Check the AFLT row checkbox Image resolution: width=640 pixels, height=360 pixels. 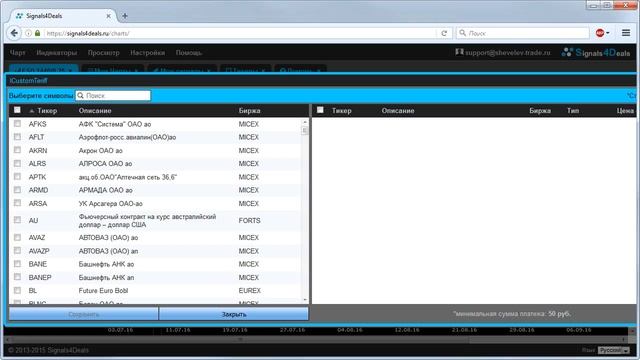tap(17, 137)
